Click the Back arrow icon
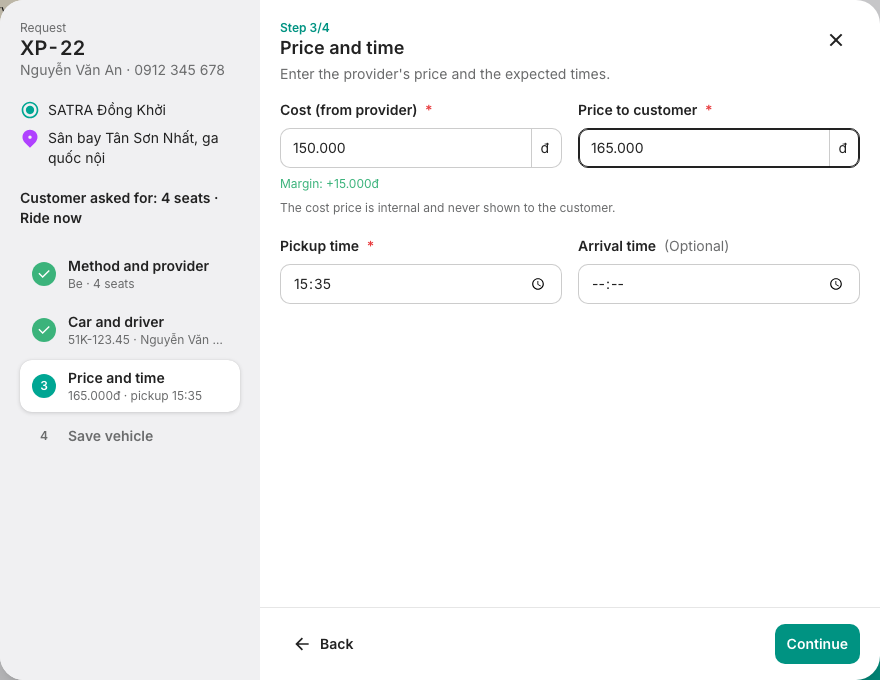The height and width of the screenshot is (680, 880). [302, 644]
